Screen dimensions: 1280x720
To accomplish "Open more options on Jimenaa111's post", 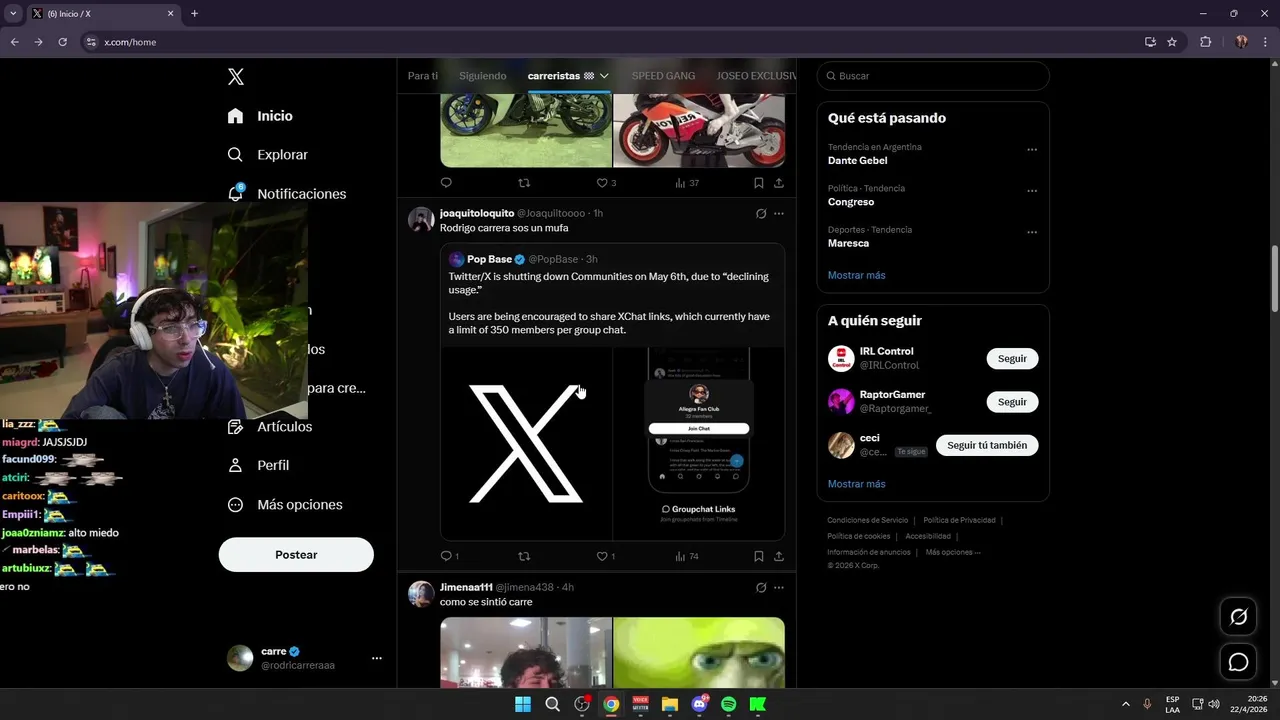I will tap(779, 587).
